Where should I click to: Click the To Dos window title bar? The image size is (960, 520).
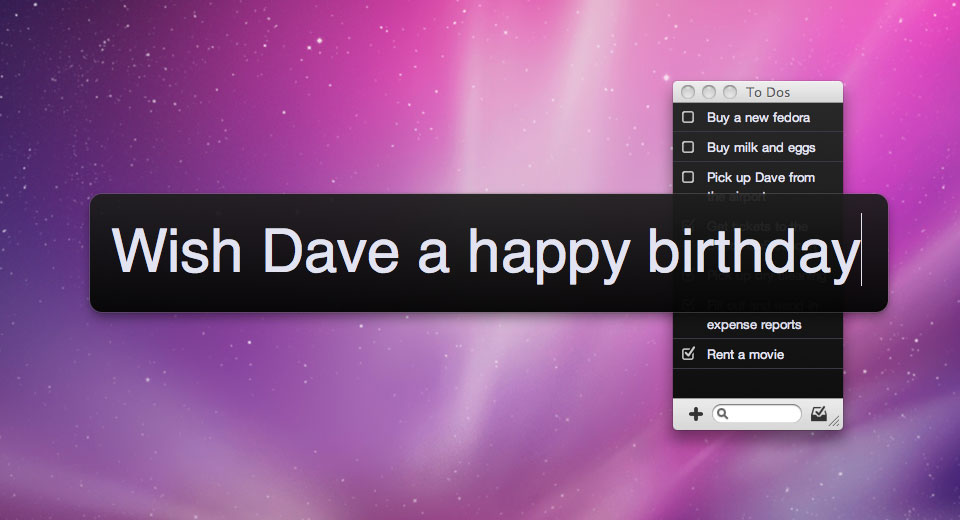(758, 92)
